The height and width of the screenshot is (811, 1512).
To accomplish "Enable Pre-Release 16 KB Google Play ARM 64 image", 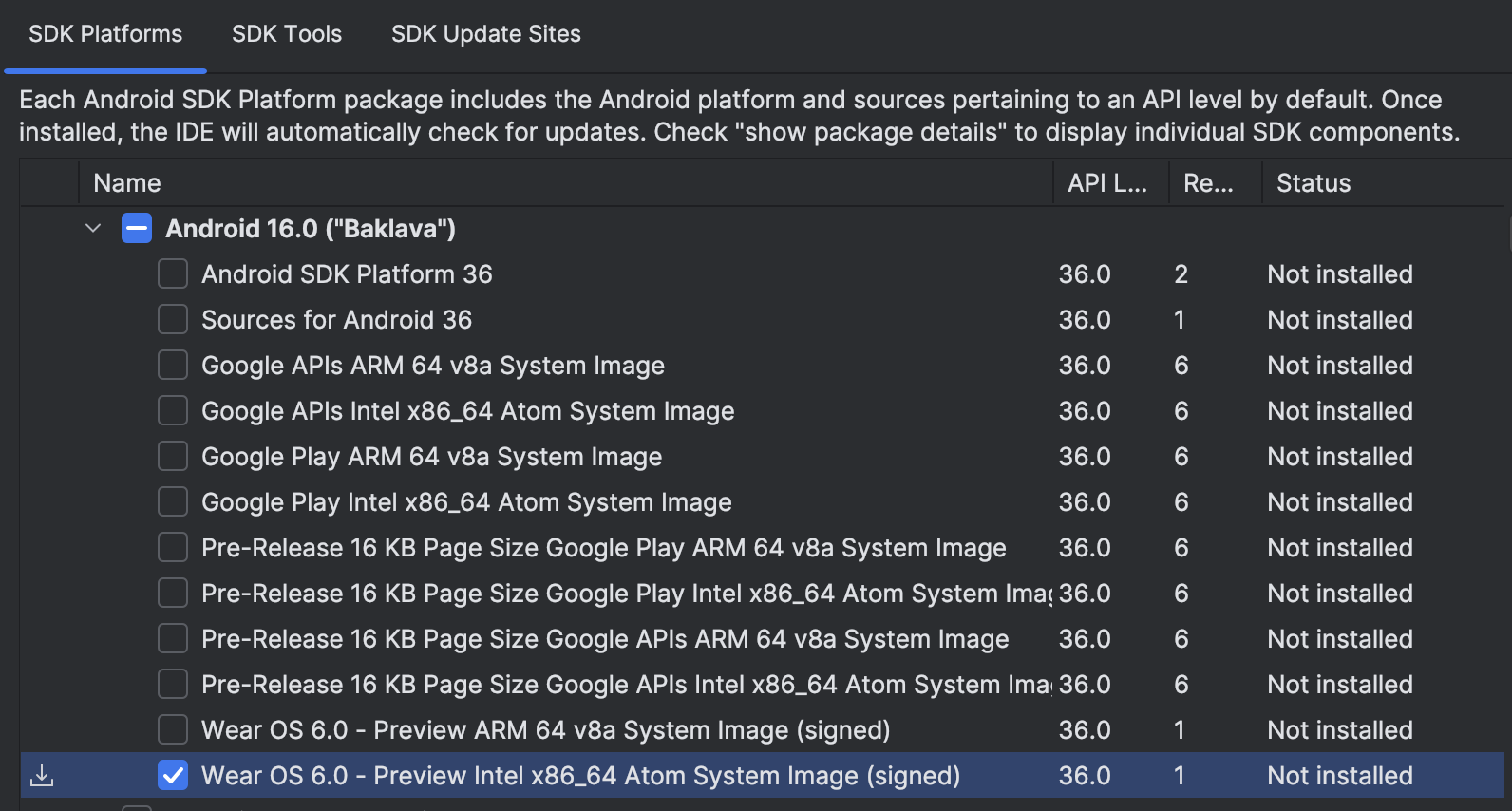I will 173,548.
